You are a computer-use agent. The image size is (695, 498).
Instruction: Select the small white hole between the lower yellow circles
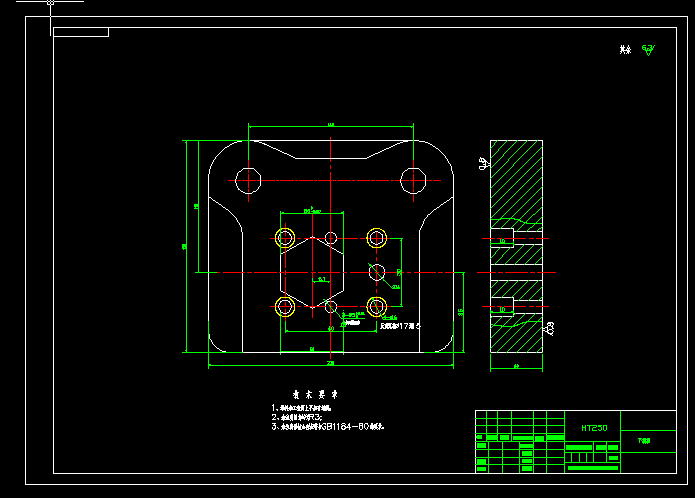pos(331,307)
